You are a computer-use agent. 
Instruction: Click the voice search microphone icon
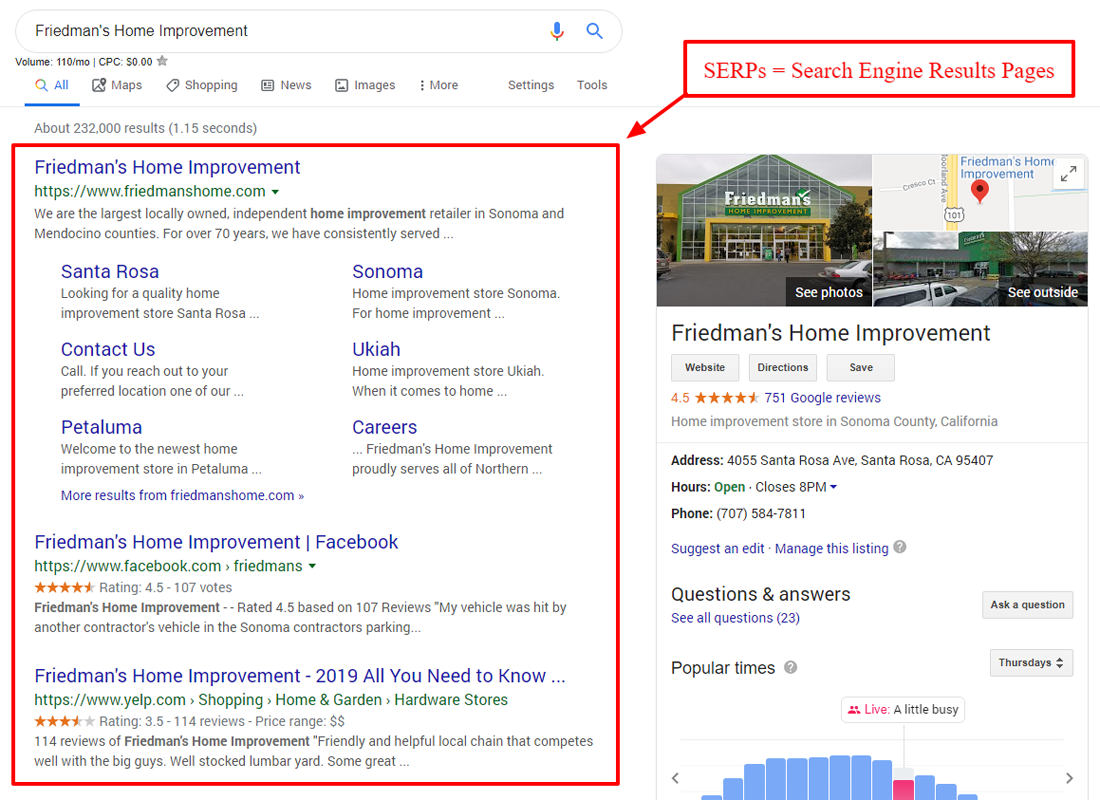[x=557, y=31]
